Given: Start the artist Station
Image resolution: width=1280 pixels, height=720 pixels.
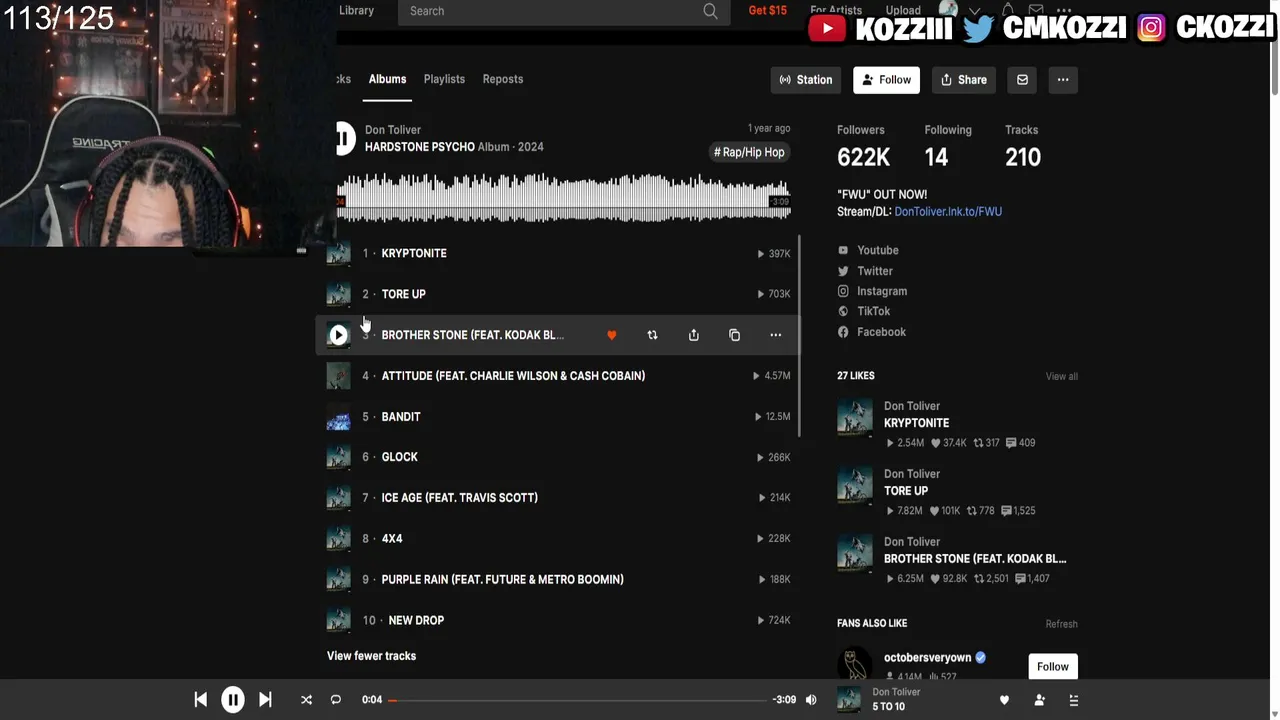Looking at the screenshot, I should [x=806, y=80].
